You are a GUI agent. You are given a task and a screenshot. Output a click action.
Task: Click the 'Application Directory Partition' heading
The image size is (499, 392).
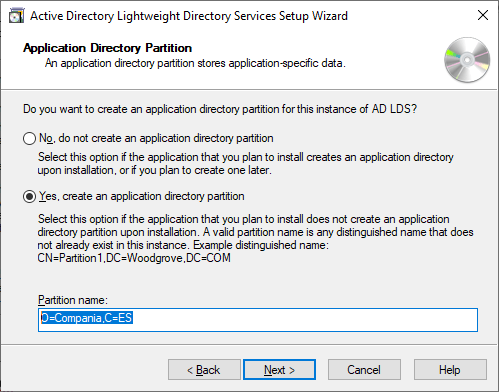[x=107, y=48]
